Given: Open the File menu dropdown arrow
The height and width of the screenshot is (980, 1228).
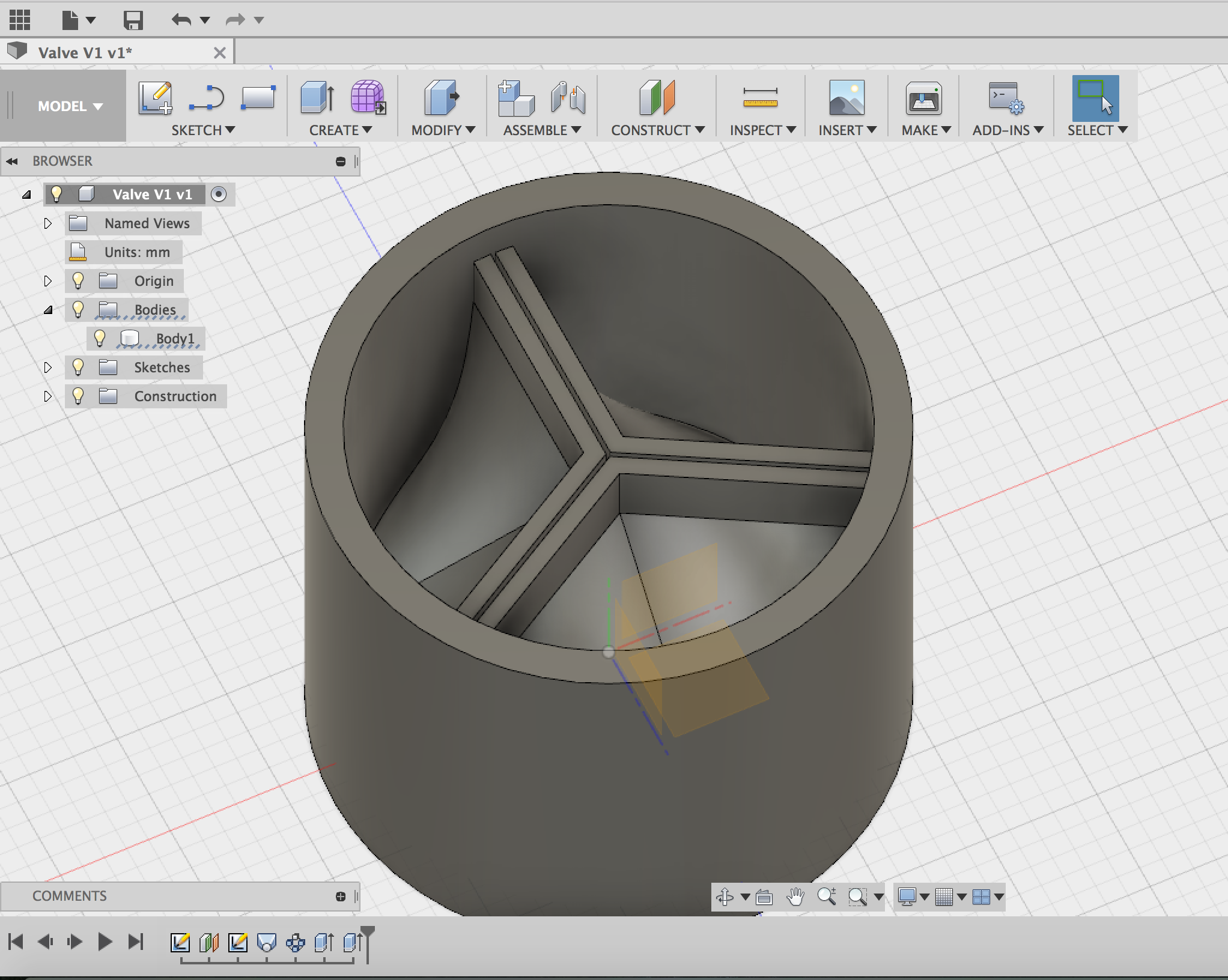Looking at the screenshot, I should coord(91,20).
